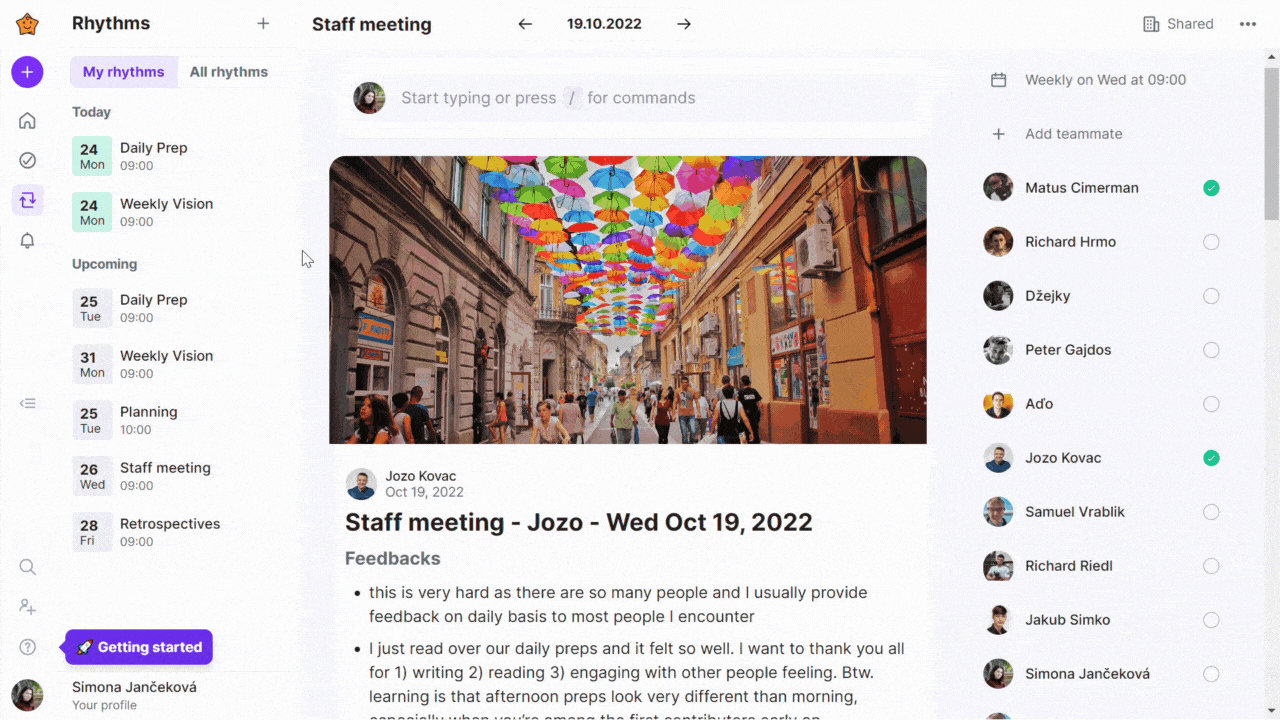Open the Getting started guide
Image resolution: width=1280 pixels, height=720 pixels.
[x=138, y=647]
